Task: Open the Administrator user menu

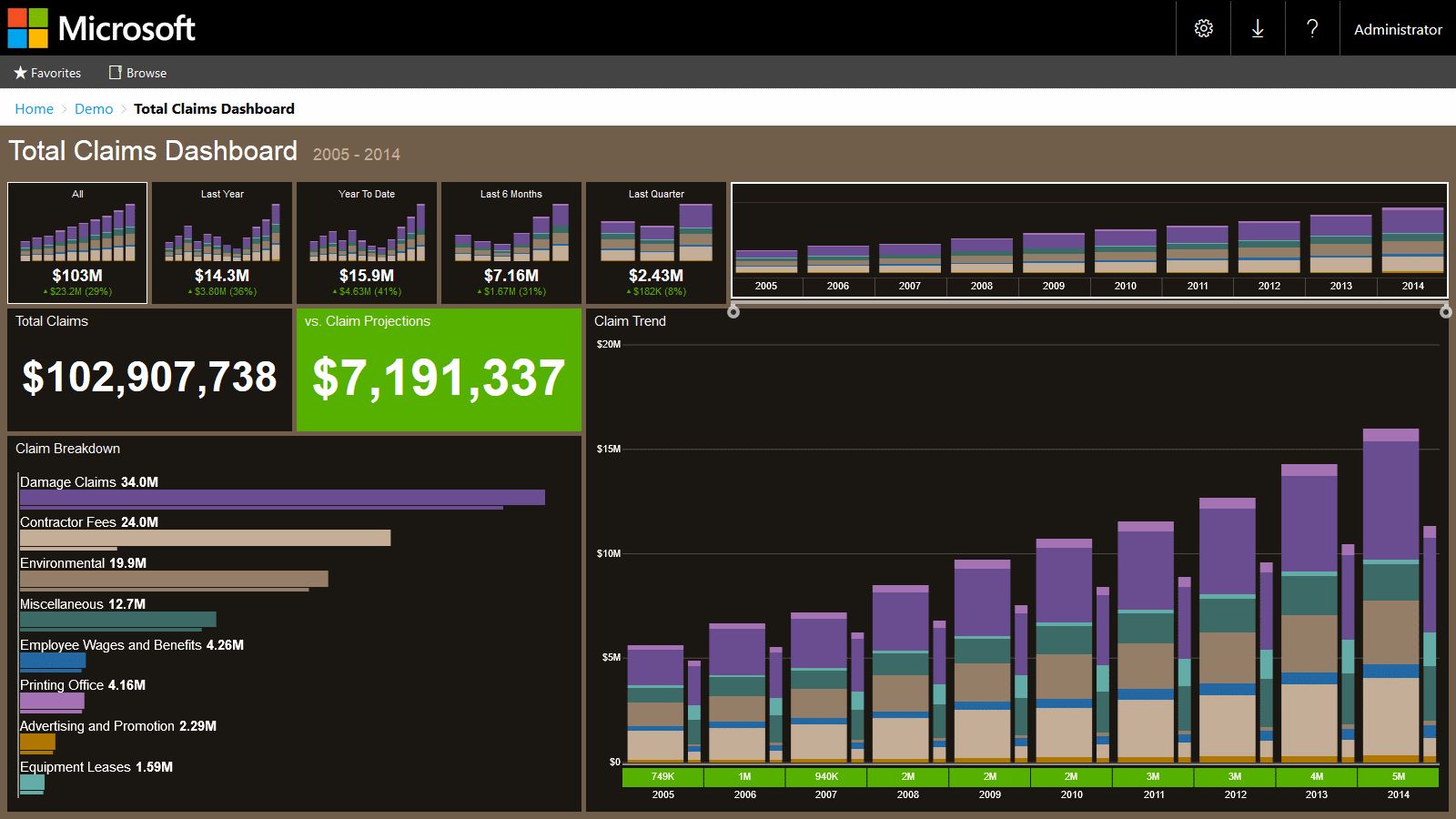Action: [1398, 29]
